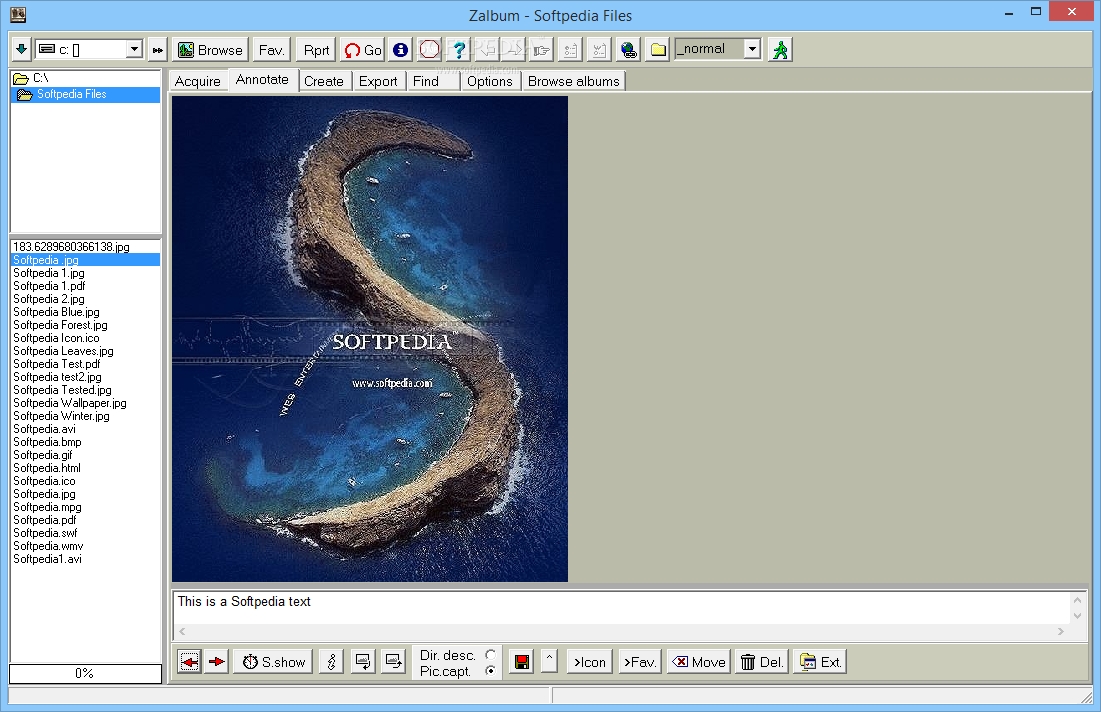Click the first greyed checklist icon
The width and height of the screenshot is (1101, 712).
pos(570,50)
